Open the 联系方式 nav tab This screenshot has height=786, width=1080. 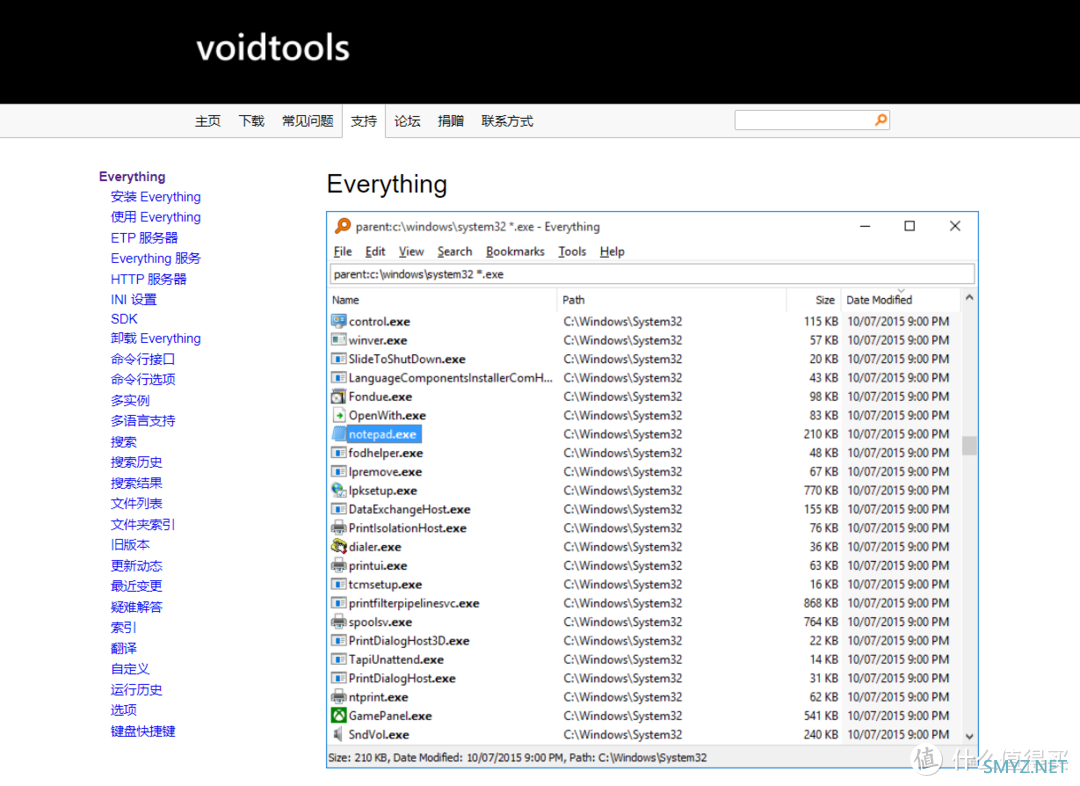pyautogui.click(x=507, y=121)
